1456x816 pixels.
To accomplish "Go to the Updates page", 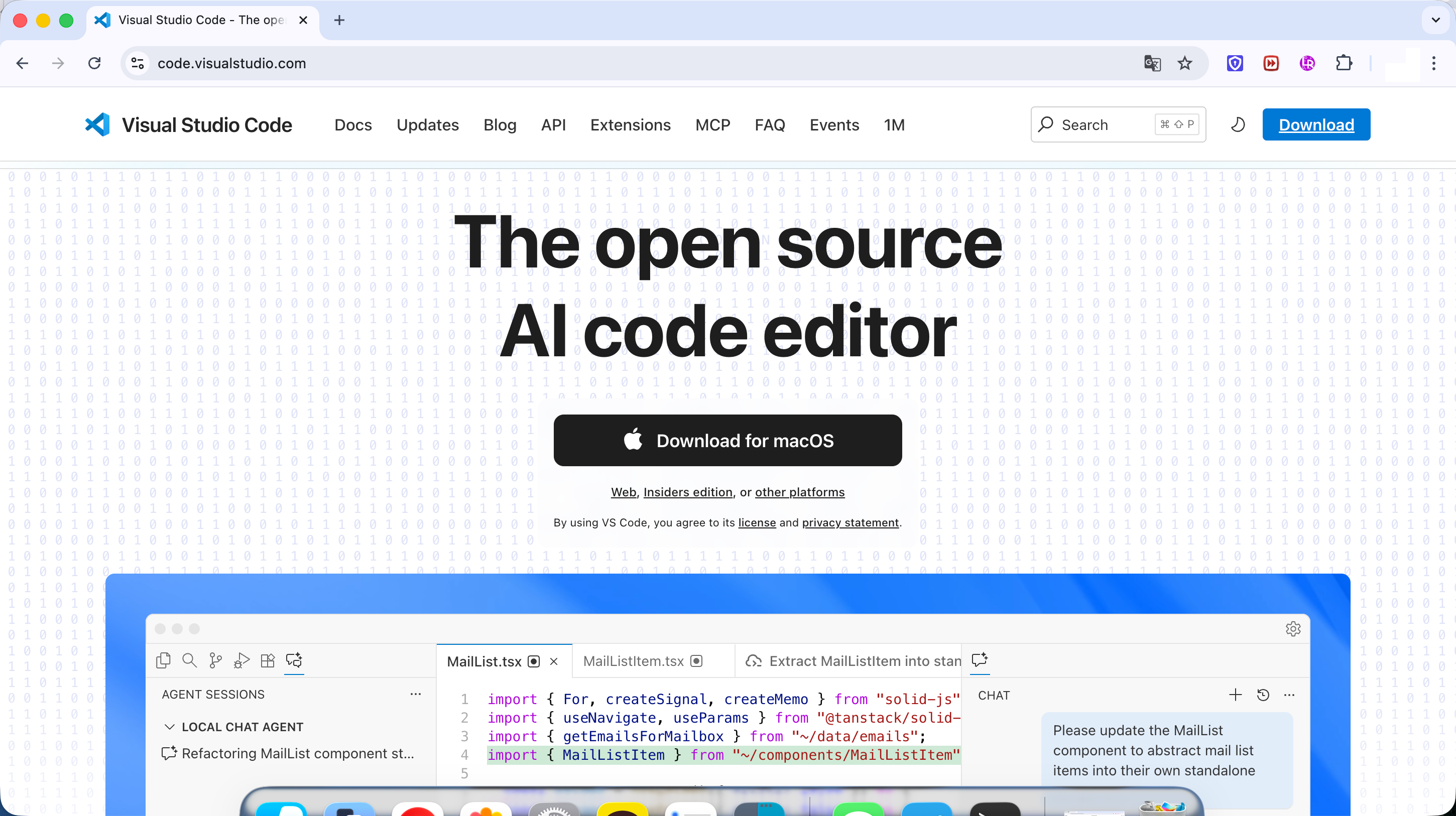I will click(x=428, y=125).
